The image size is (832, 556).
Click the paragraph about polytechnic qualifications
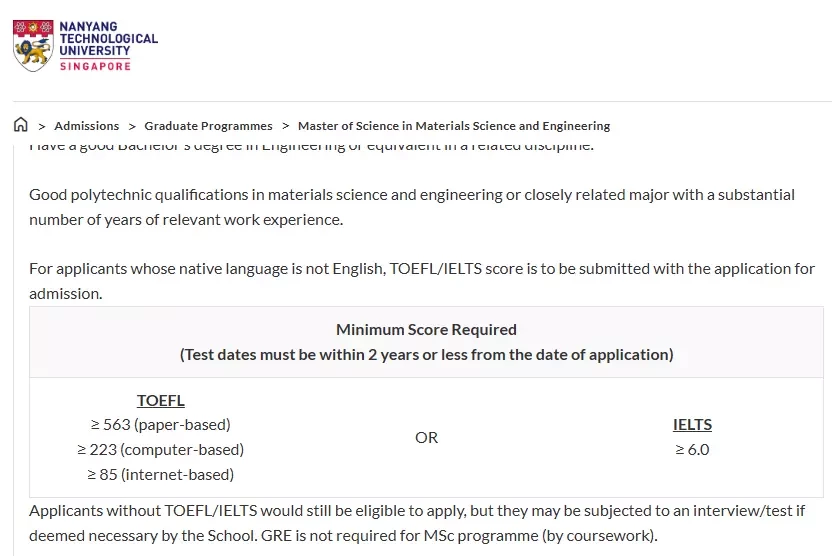pyautogui.click(x=412, y=207)
